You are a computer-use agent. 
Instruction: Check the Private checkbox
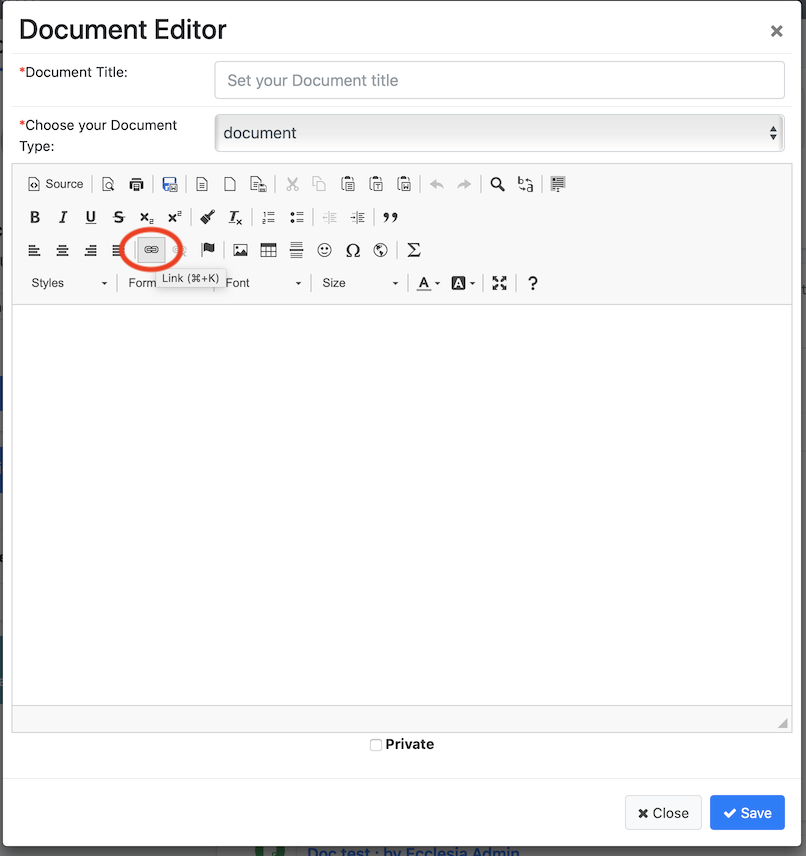click(x=376, y=745)
